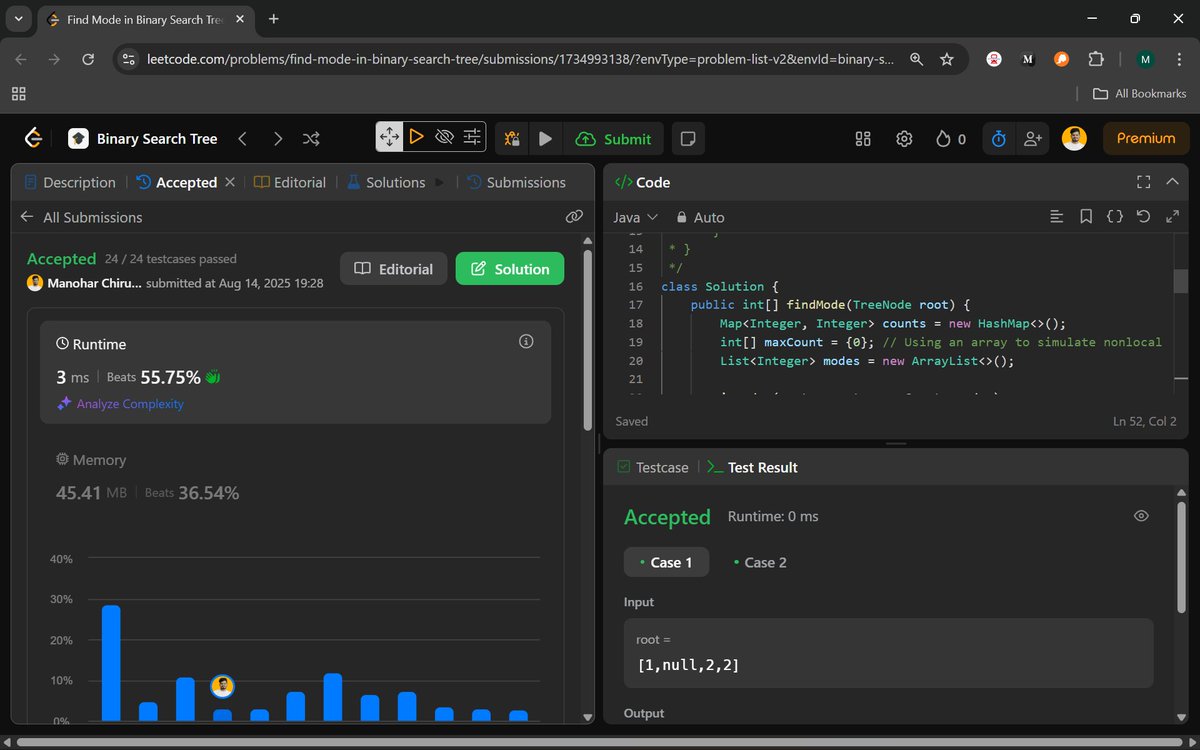Screen dimensions: 1200x750
Task: Open All Bookmarks folder
Action: pyautogui.click(x=1140, y=93)
